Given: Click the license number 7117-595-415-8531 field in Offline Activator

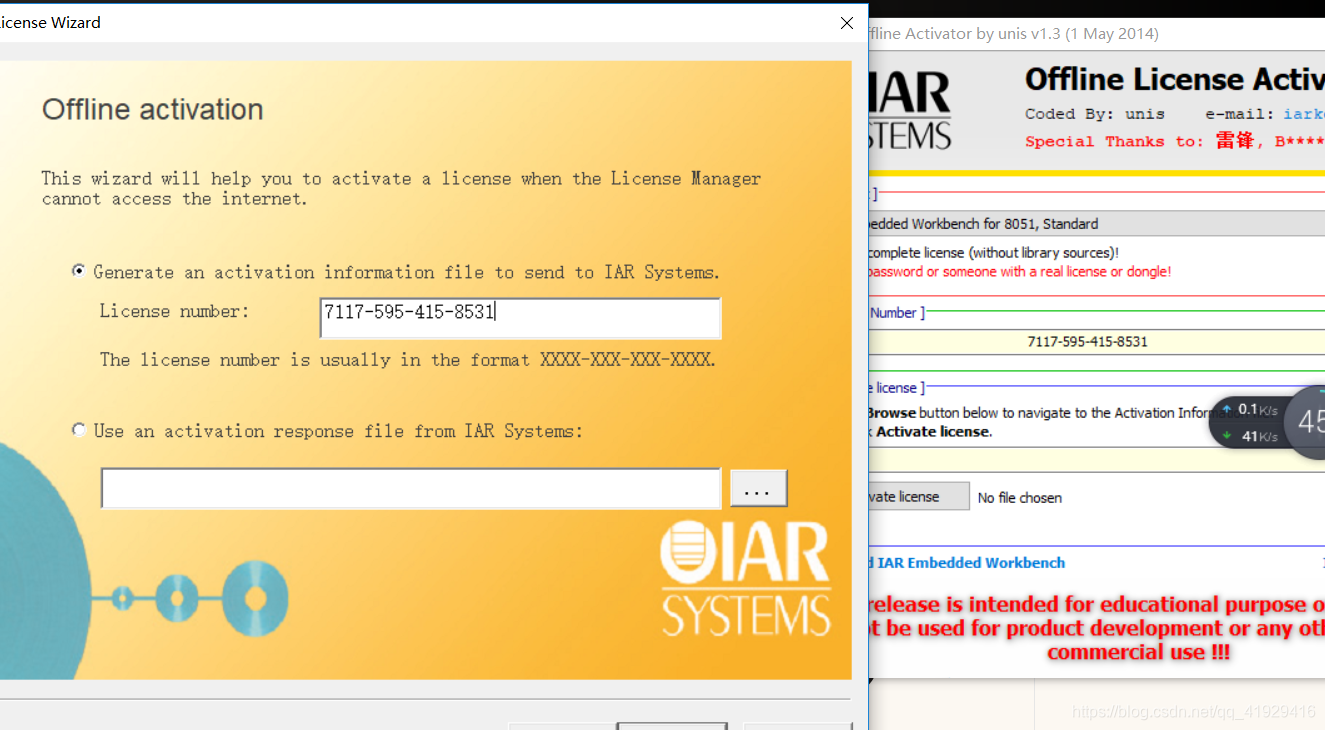Looking at the screenshot, I should coord(1096,341).
